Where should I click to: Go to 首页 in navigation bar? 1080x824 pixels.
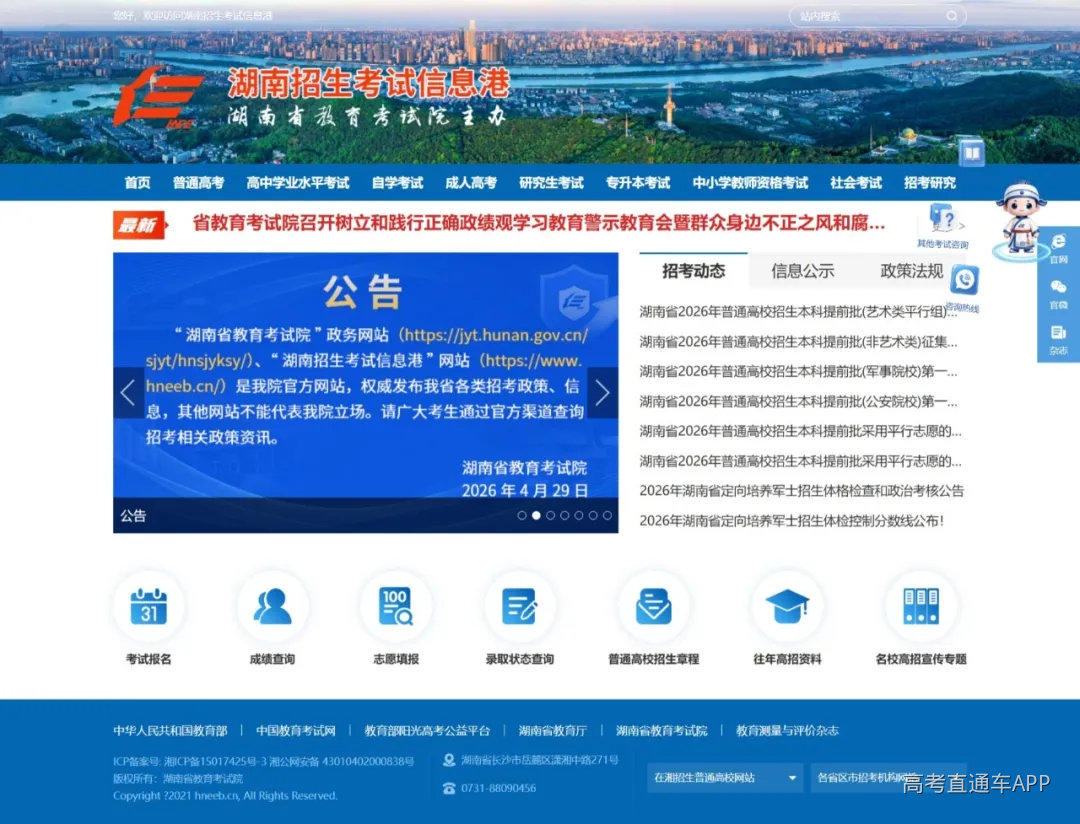pyautogui.click(x=137, y=183)
